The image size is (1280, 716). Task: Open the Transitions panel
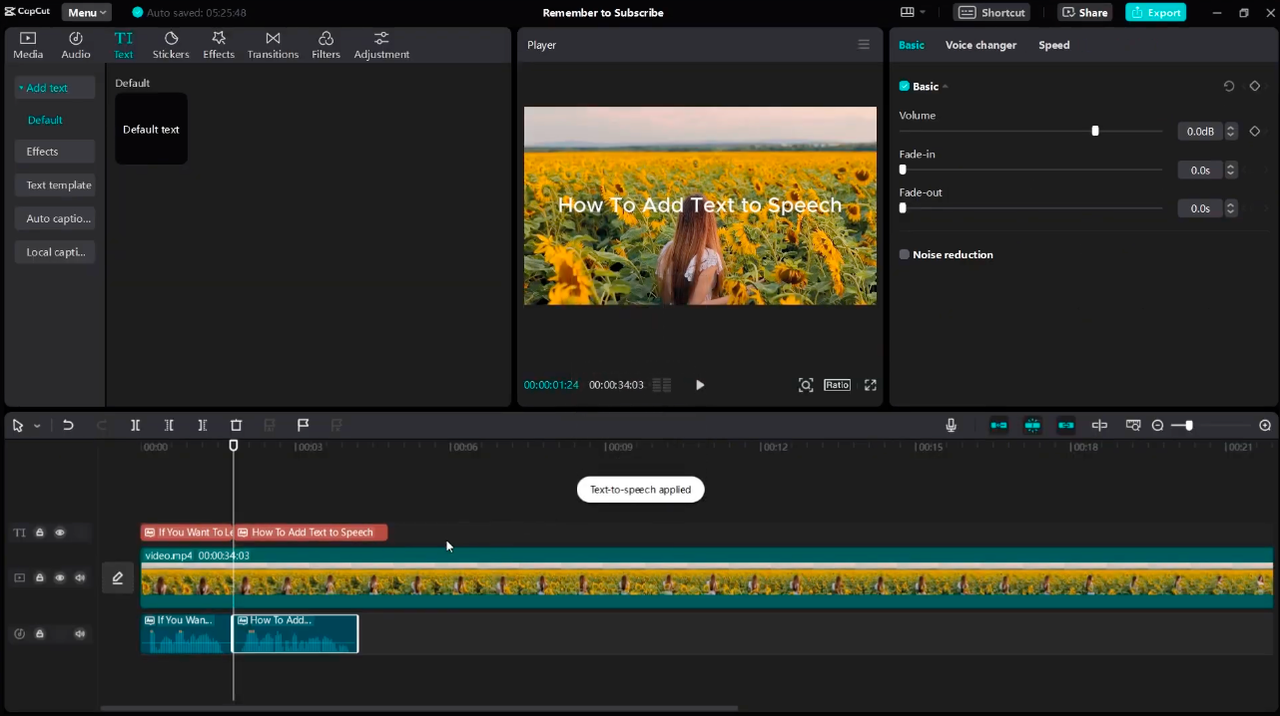pos(273,45)
